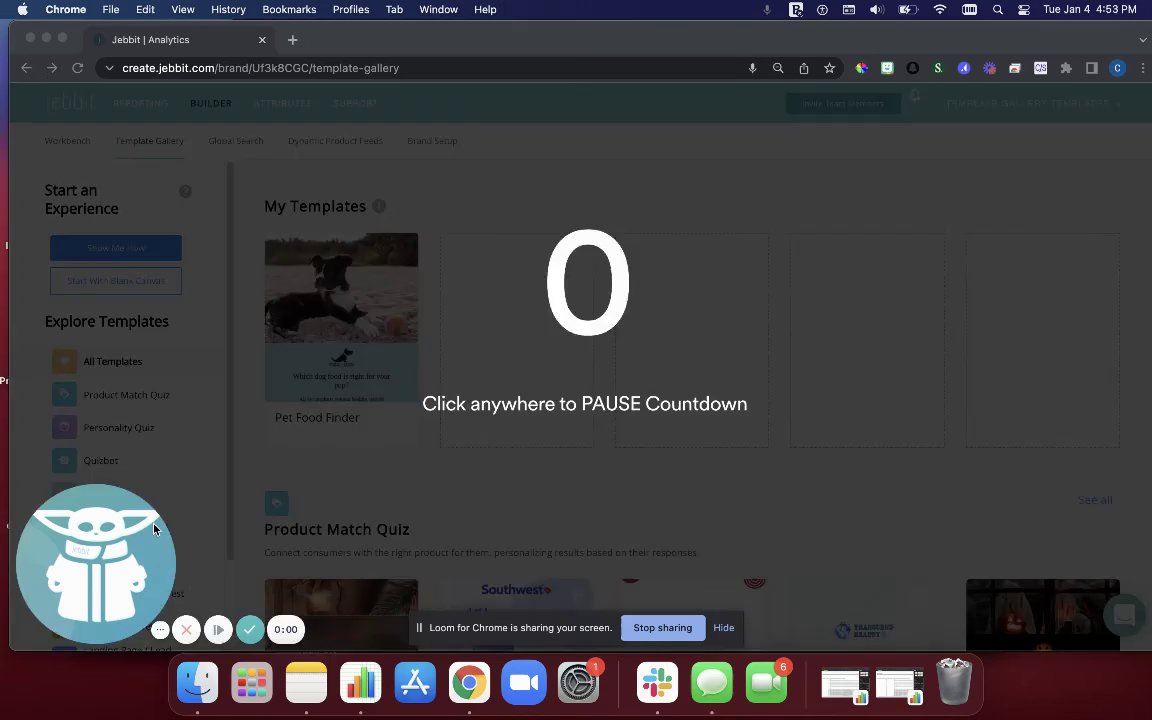Select Quizbot category
The height and width of the screenshot is (720, 1152).
(x=86, y=461)
